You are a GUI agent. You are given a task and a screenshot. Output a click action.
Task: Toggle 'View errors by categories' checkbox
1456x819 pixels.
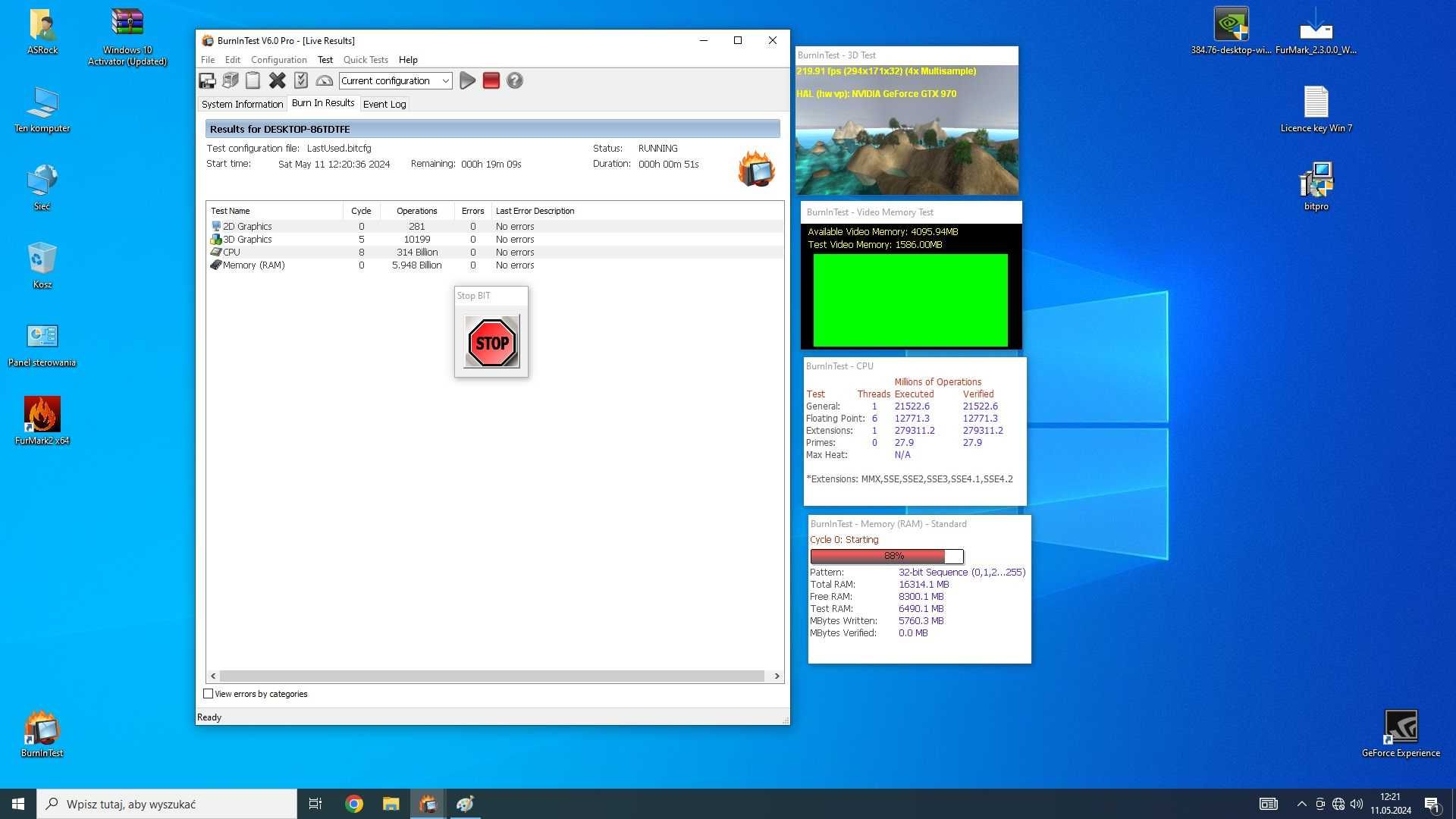point(208,693)
